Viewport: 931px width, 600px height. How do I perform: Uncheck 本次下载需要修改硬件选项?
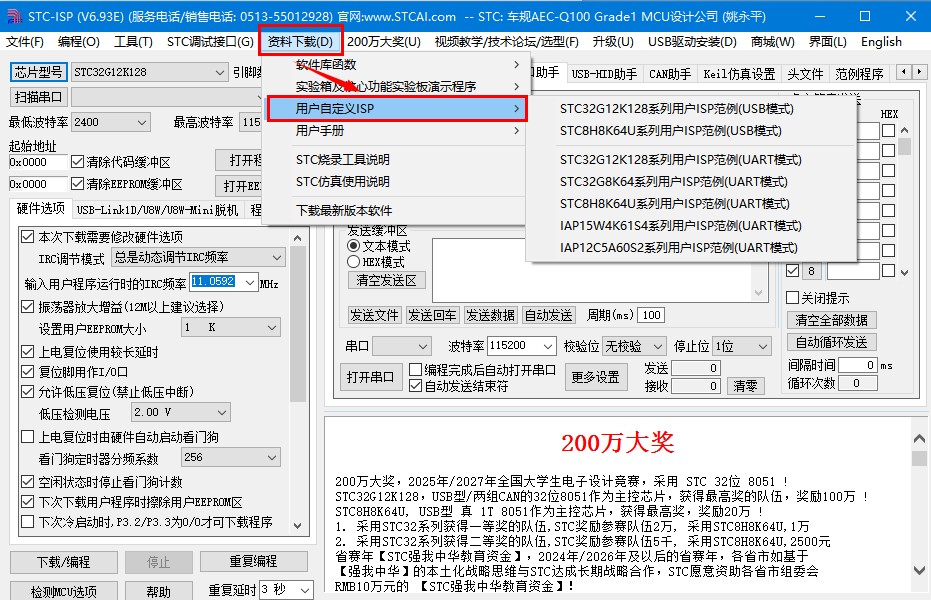tap(27, 237)
